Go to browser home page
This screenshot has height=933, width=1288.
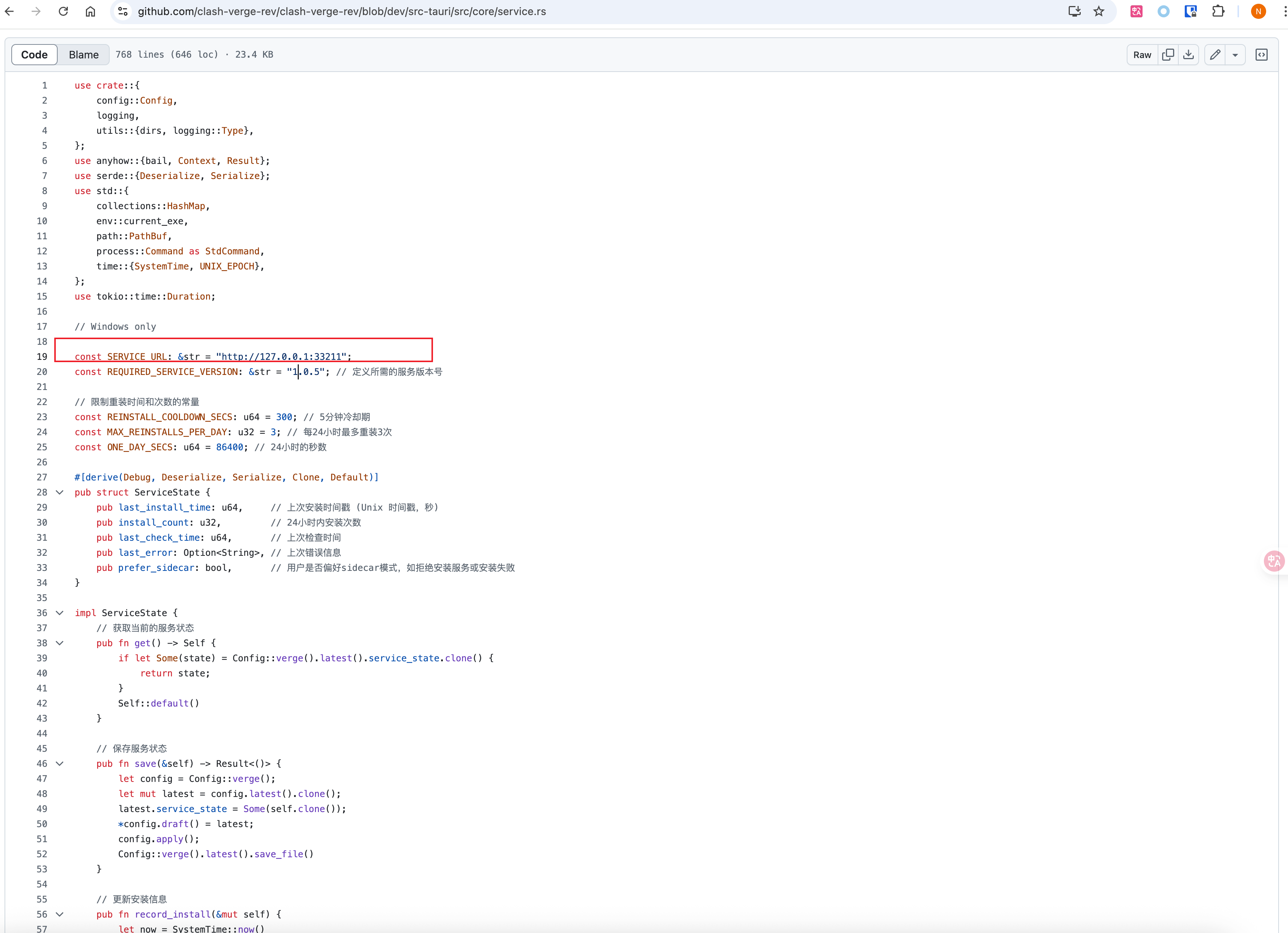click(x=90, y=11)
